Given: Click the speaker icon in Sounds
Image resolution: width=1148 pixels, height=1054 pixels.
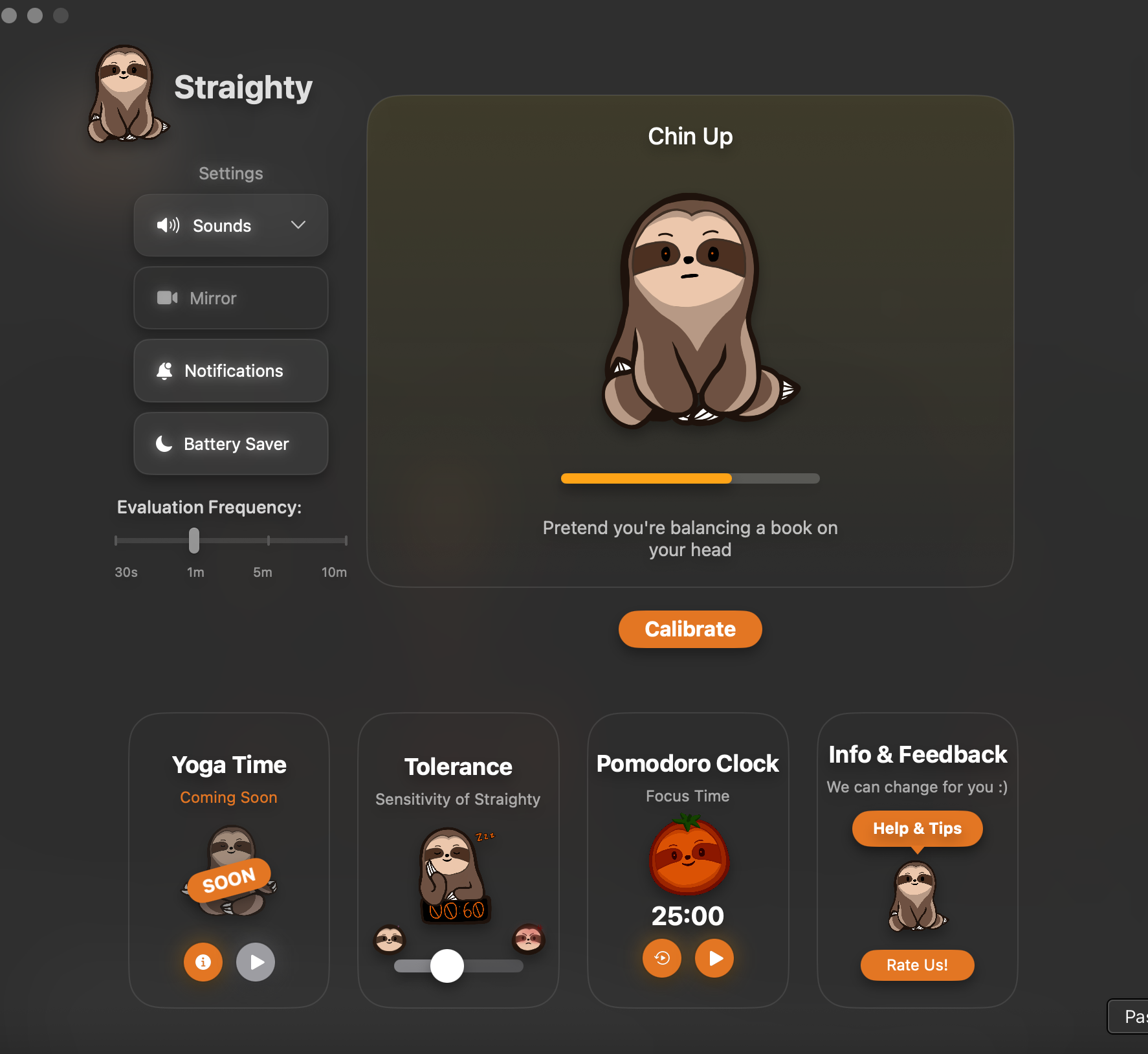Looking at the screenshot, I should (168, 225).
